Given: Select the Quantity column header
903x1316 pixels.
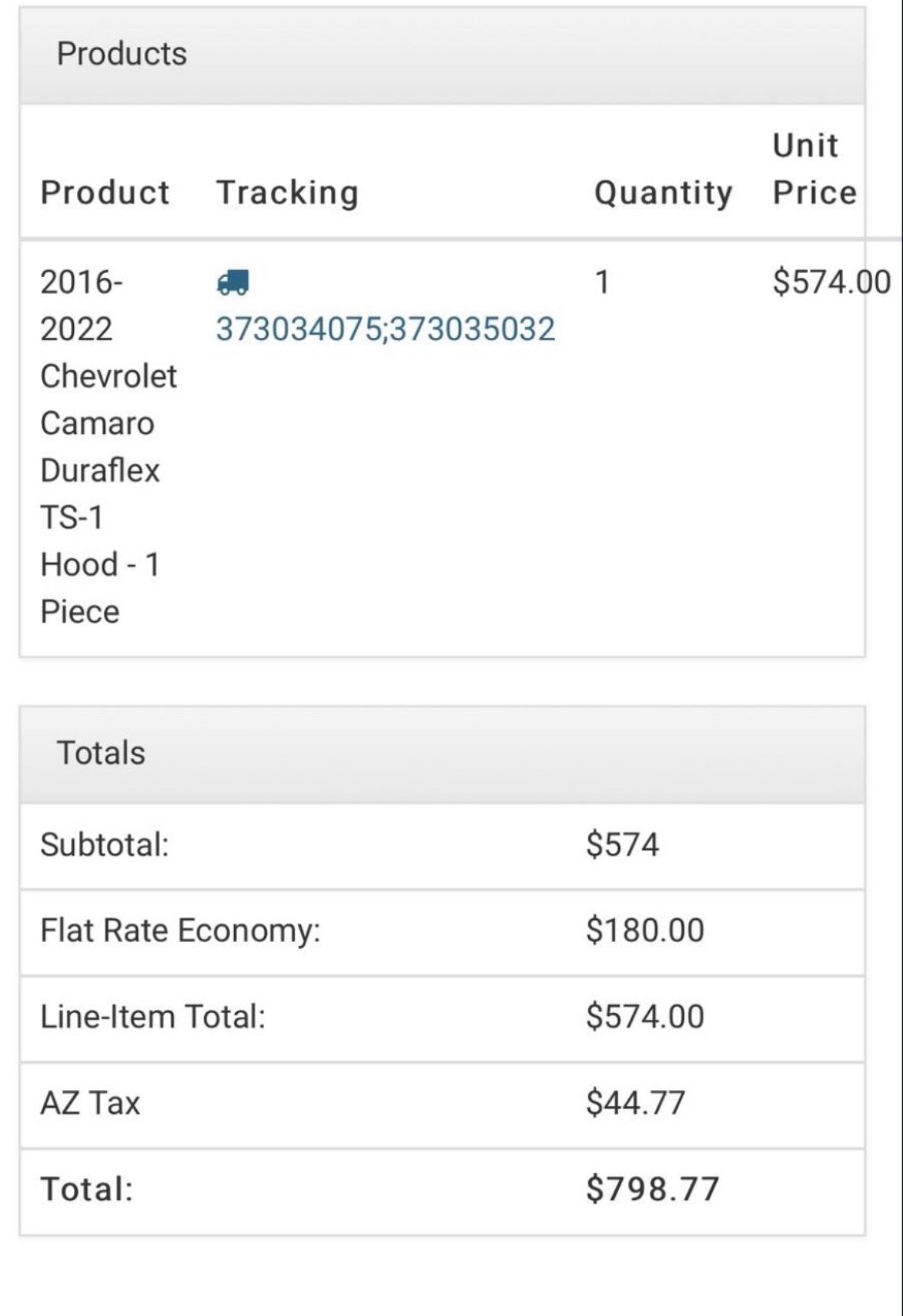Looking at the screenshot, I should click(x=663, y=193).
